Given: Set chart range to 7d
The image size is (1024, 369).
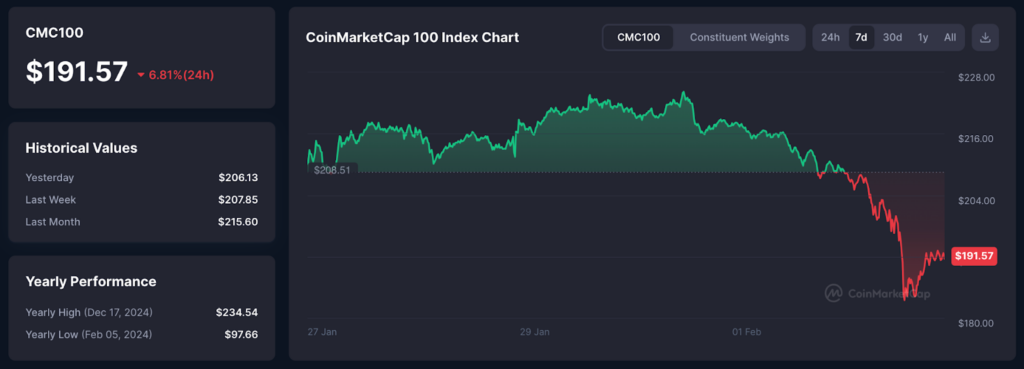Looking at the screenshot, I should (861, 37).
